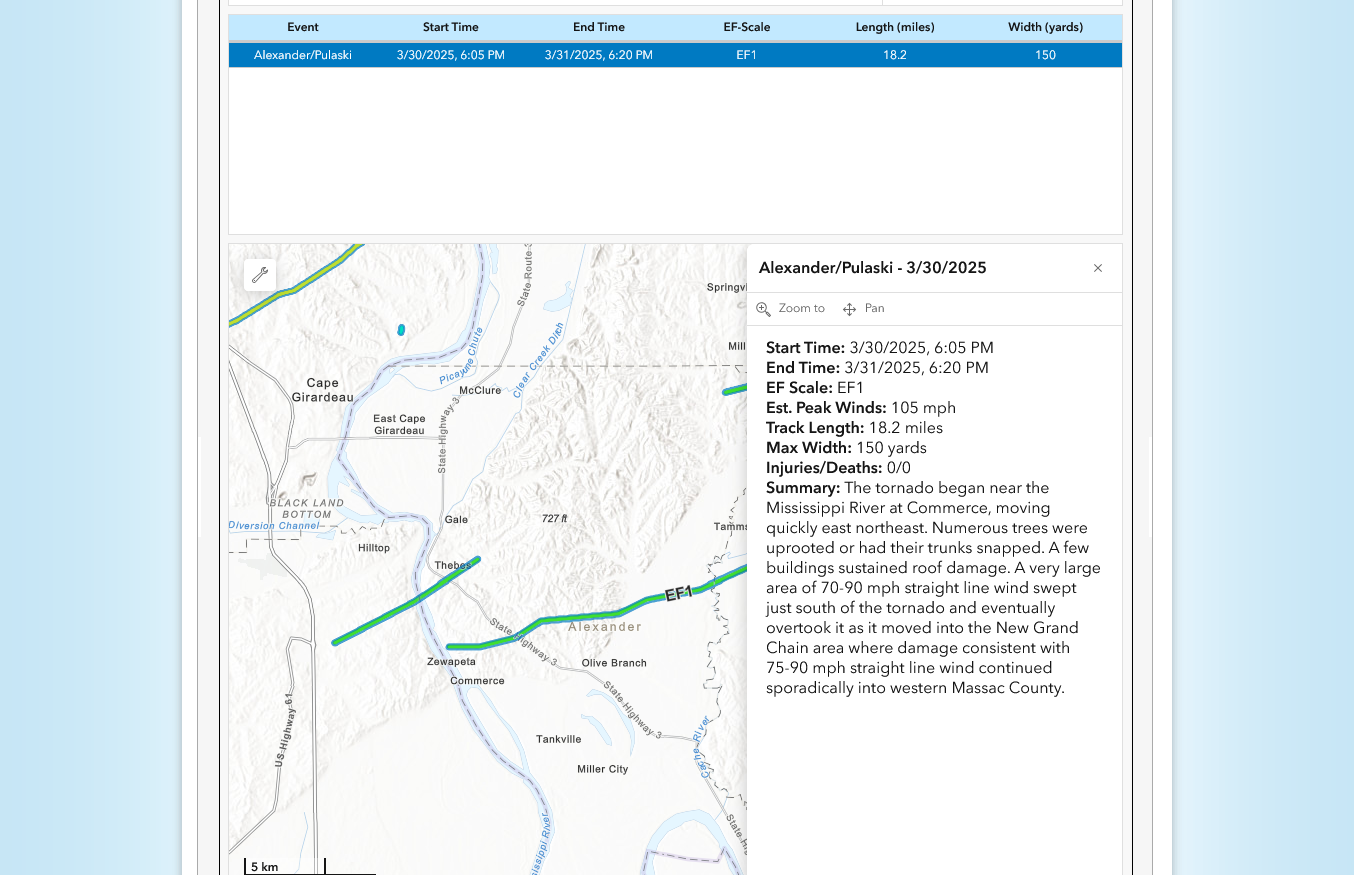The width and height of the screenshot is (1354, 875).
Task: Click the Olive Branch label on map
Action: (614, 663)
